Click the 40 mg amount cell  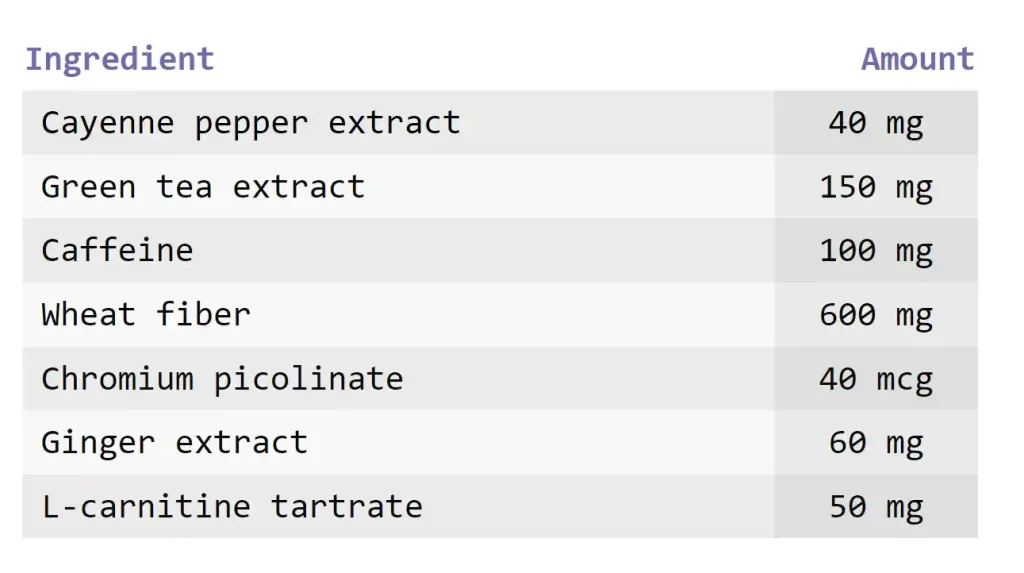coord(876,123)
